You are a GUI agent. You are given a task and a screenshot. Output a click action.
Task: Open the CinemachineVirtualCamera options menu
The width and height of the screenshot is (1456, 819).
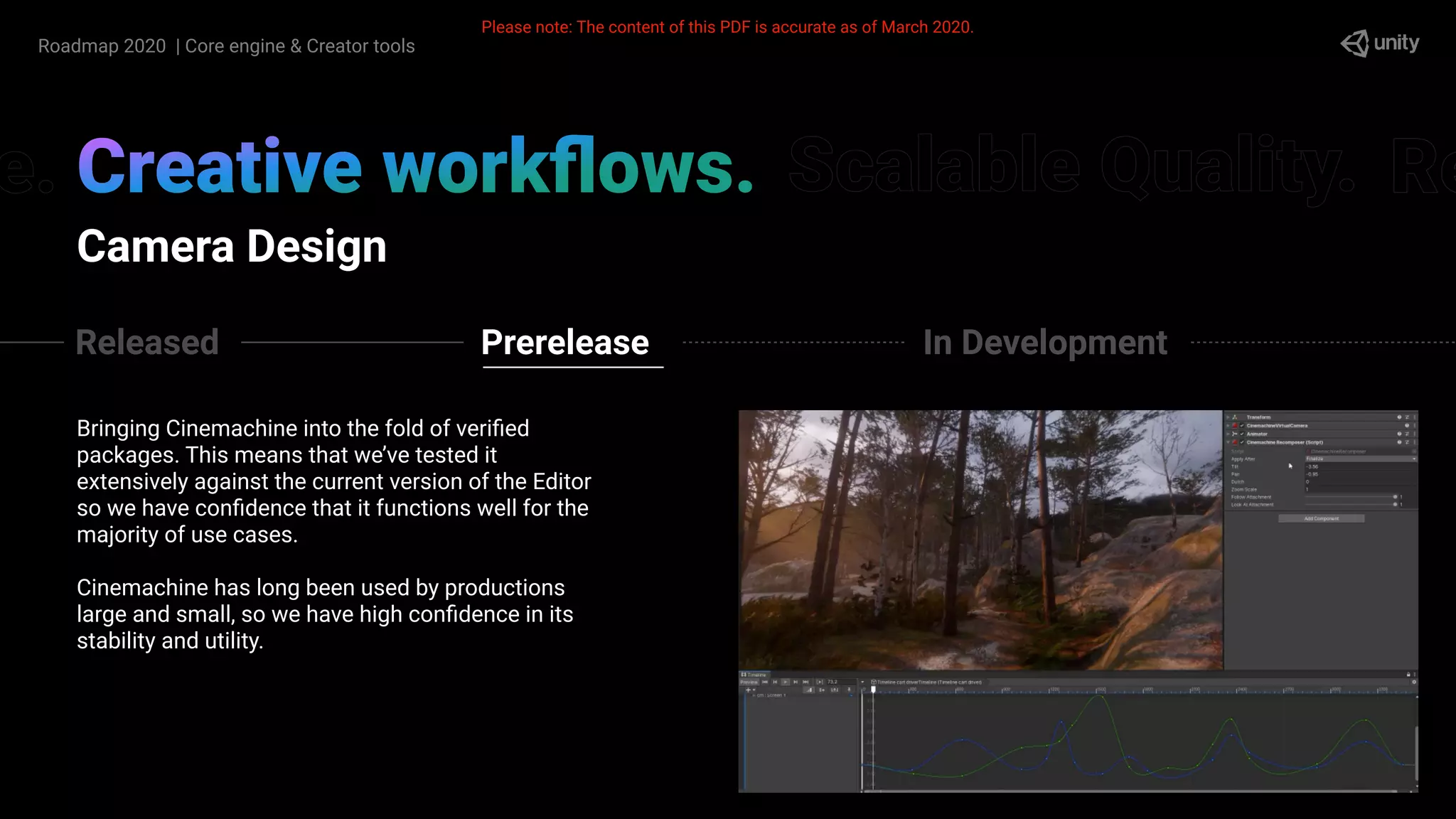click(1415, 426)
